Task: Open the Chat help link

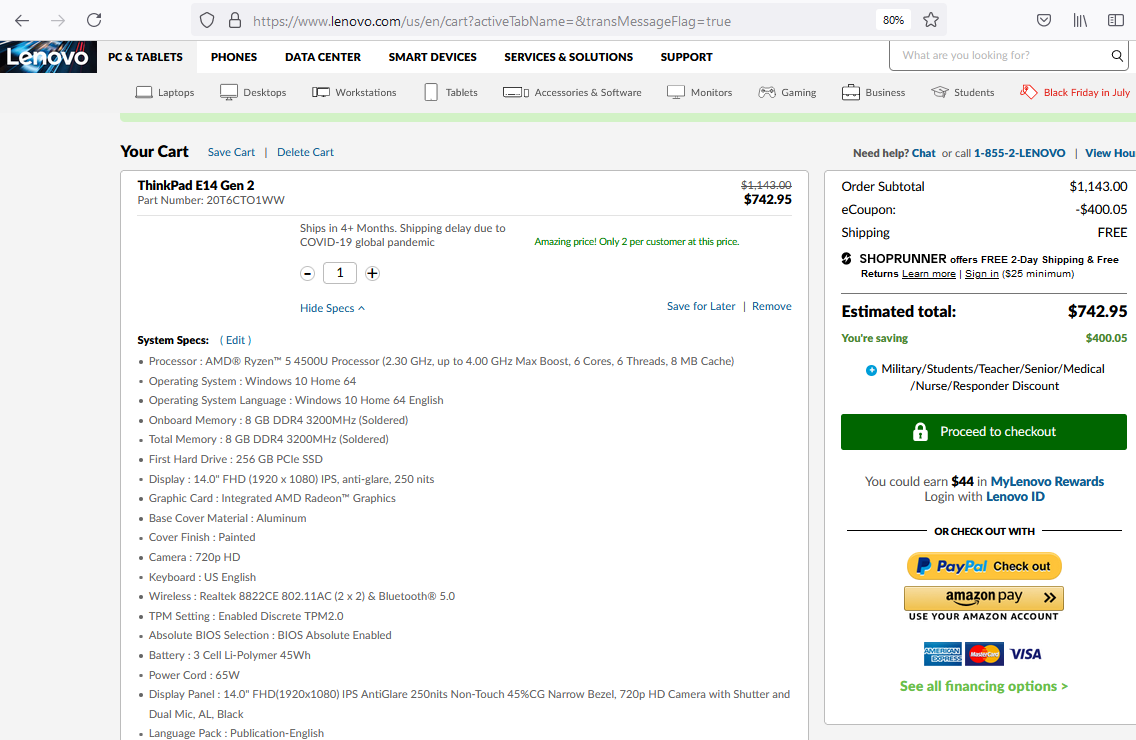Action: pyautogui.click(x=924, y=153)
